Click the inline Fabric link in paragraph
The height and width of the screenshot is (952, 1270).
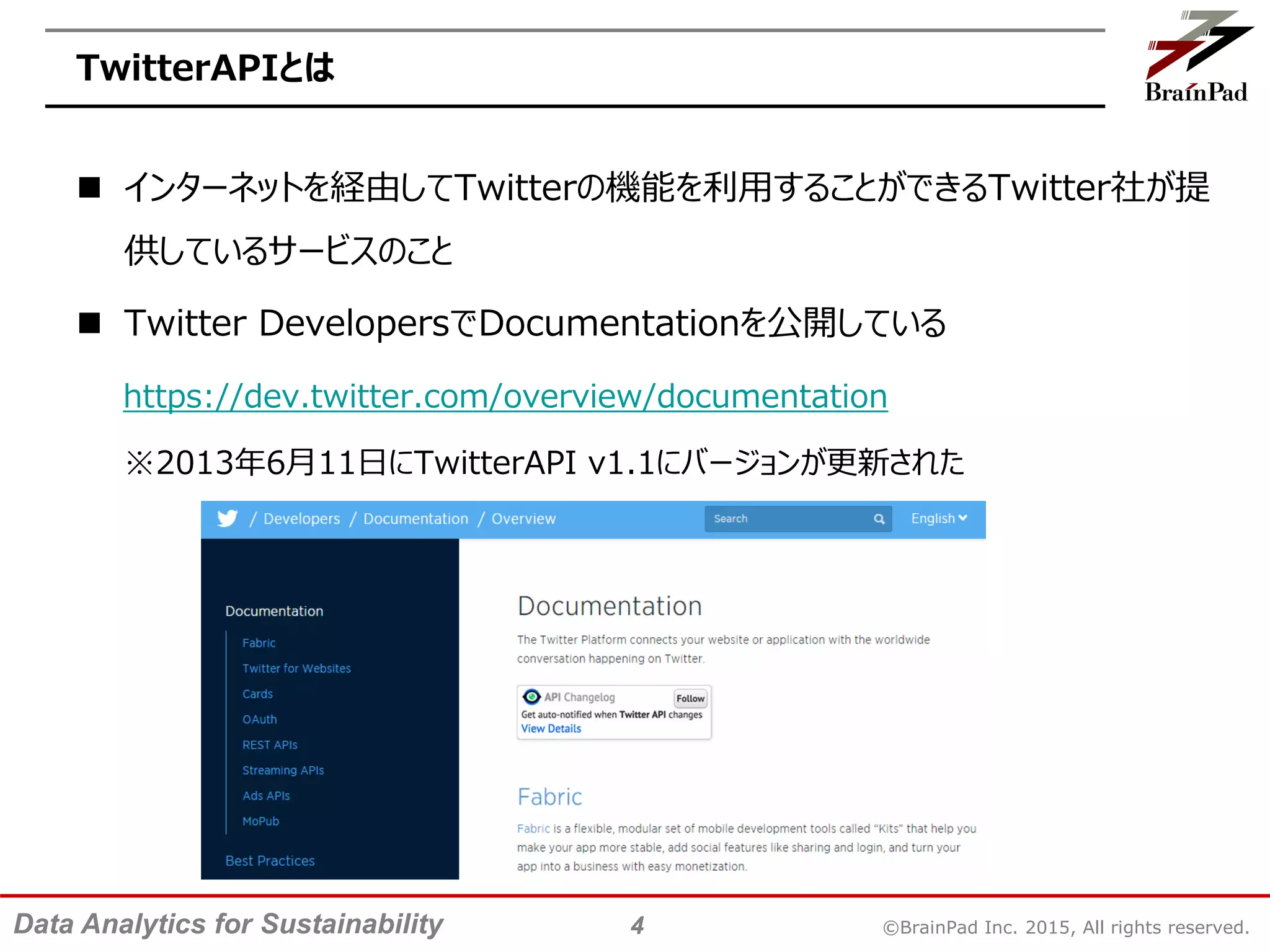coord(533,829)
